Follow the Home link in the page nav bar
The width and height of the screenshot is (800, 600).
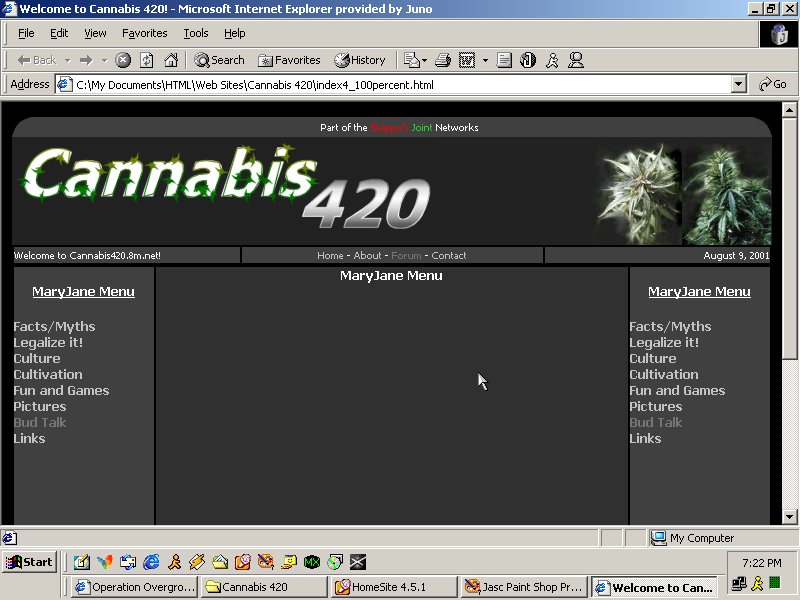click(x=330, y=256)
